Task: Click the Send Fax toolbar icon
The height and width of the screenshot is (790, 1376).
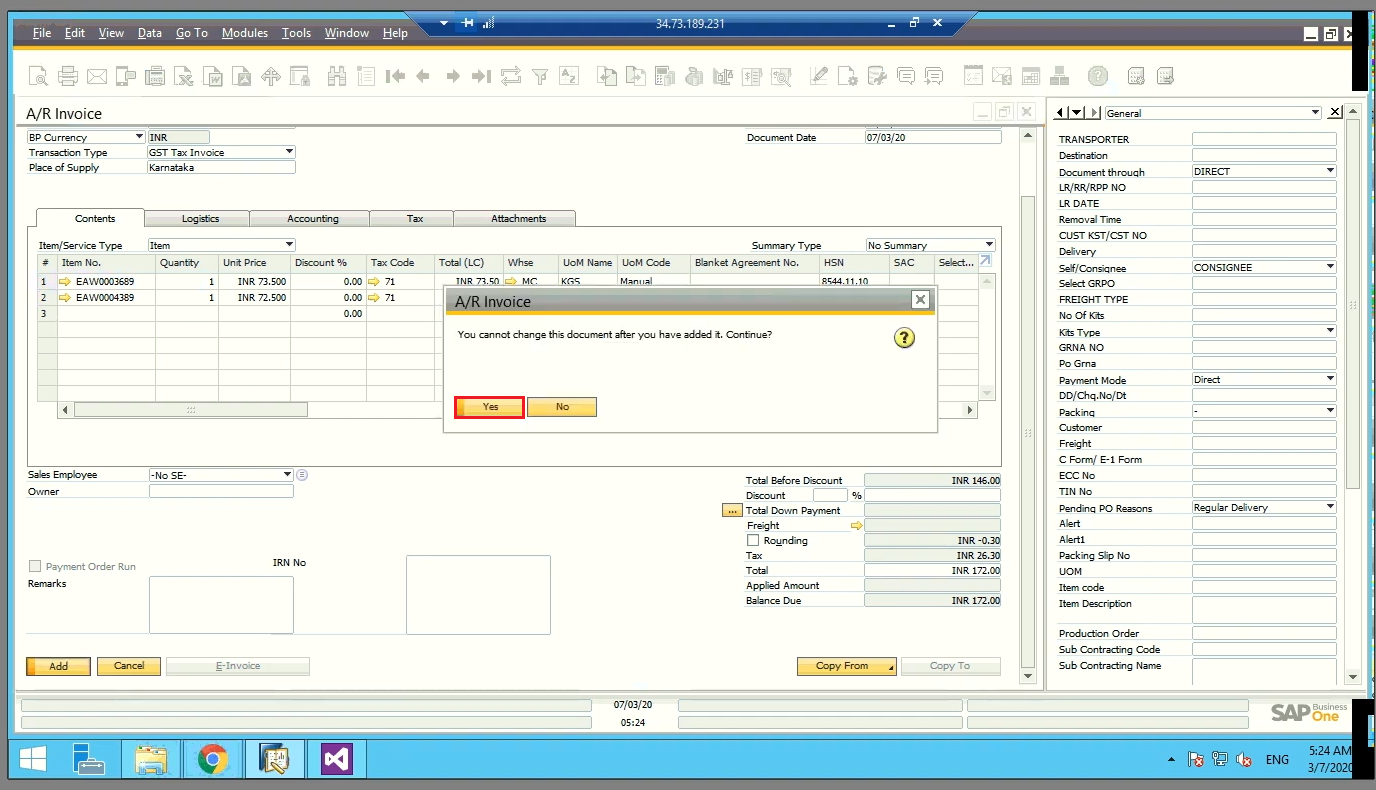Action: click(x=126, y=76)
